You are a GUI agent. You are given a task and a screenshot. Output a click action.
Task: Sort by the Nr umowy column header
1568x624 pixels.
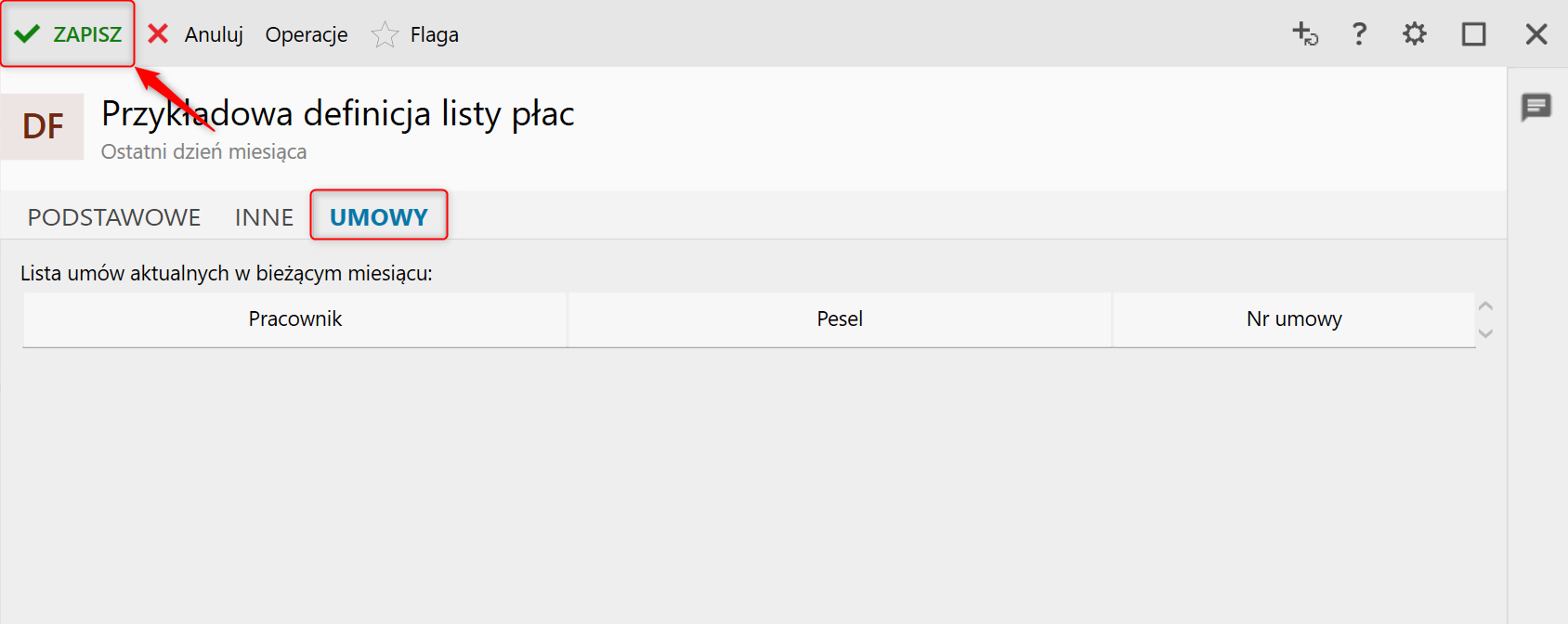(1294, 319)
